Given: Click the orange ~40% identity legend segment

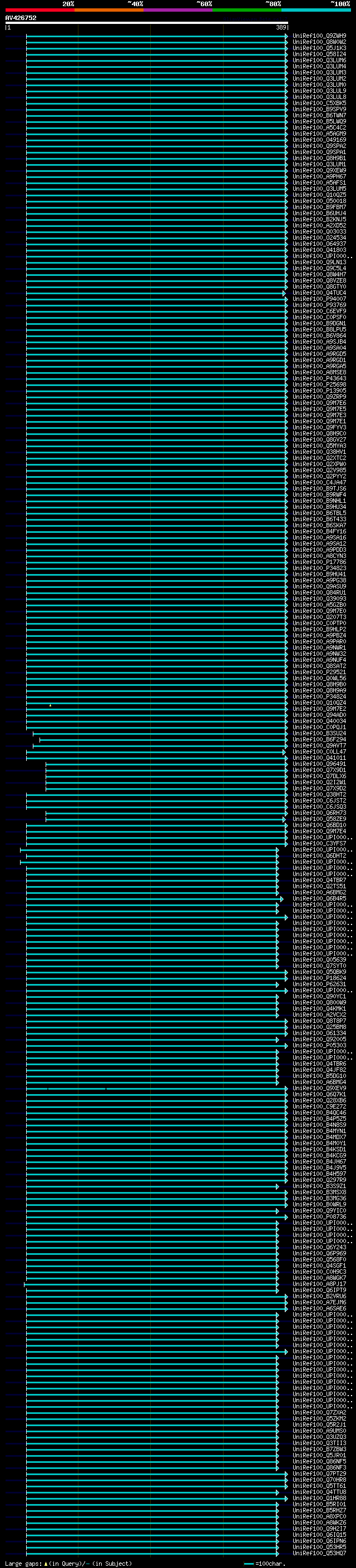Looking at the screenshot, I should (109, 10).
